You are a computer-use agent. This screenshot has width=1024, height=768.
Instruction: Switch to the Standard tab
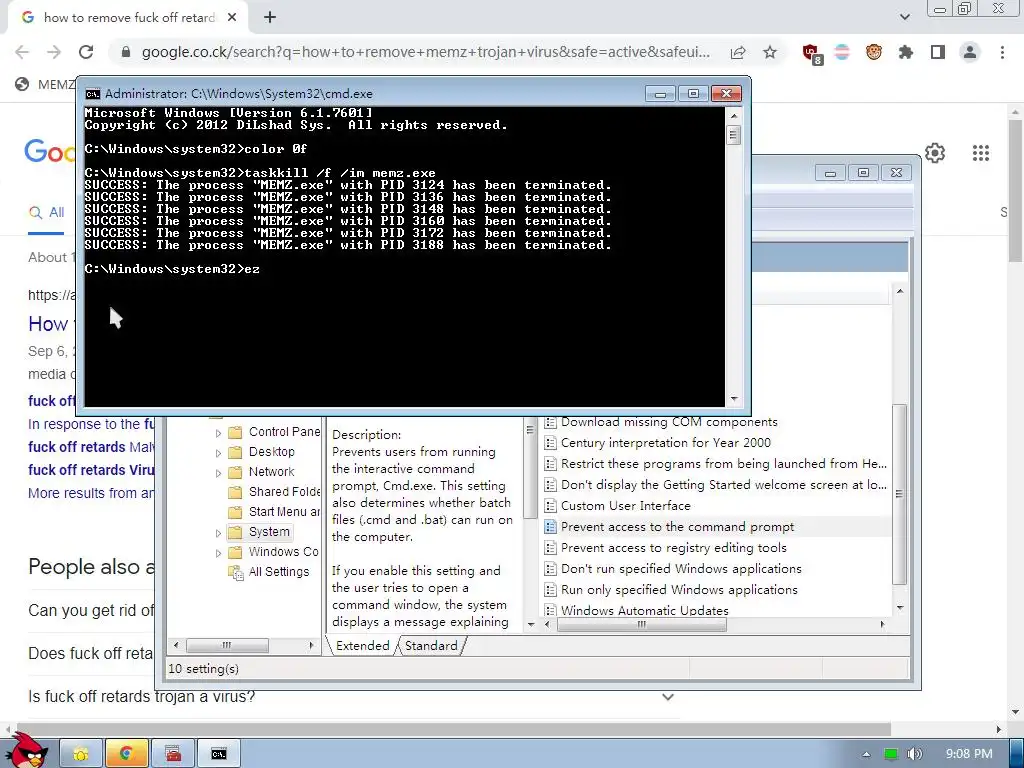click(x=431, y=646)
